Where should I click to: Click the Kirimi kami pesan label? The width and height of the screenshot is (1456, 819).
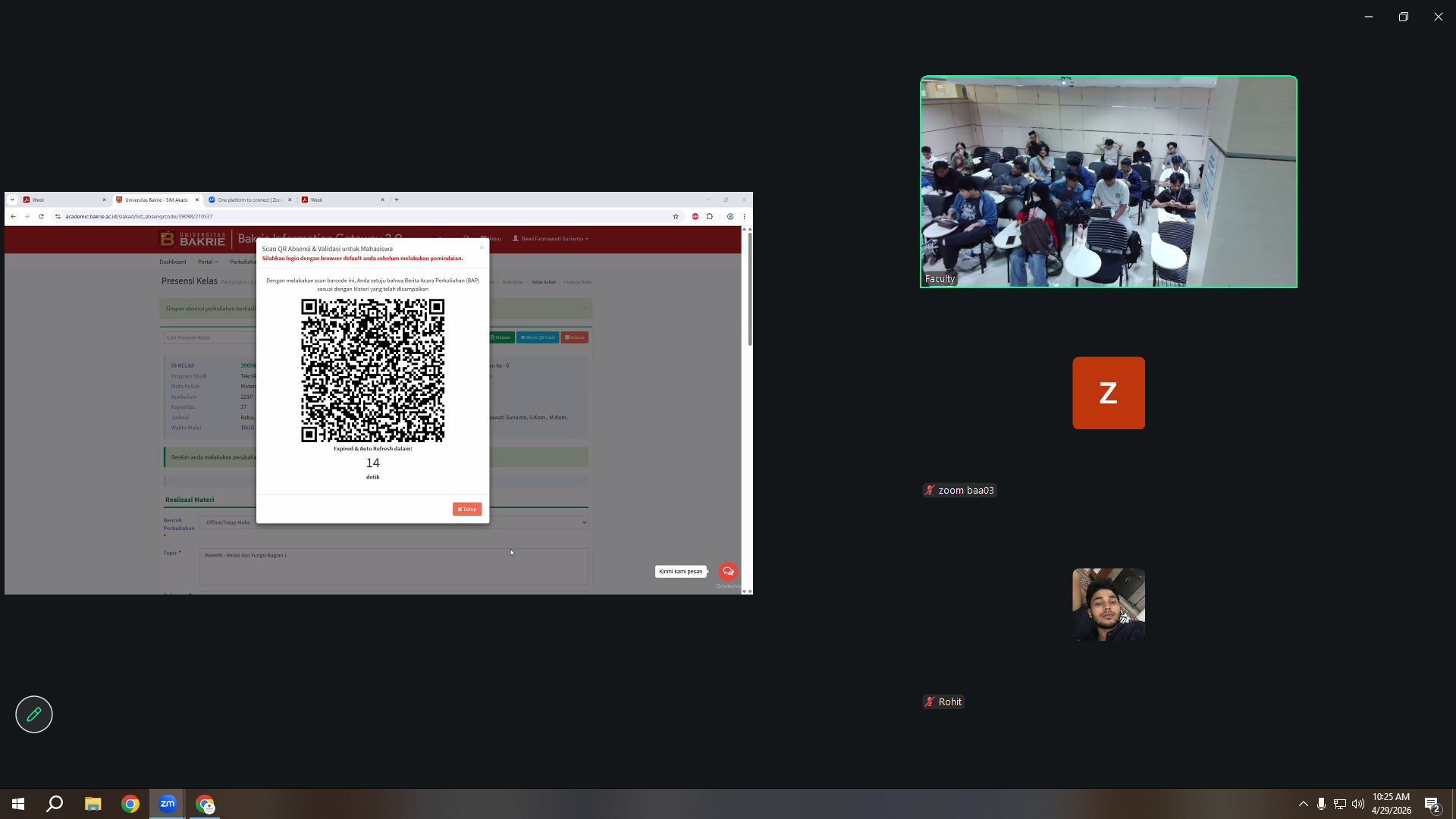click(x=681, y=572)
